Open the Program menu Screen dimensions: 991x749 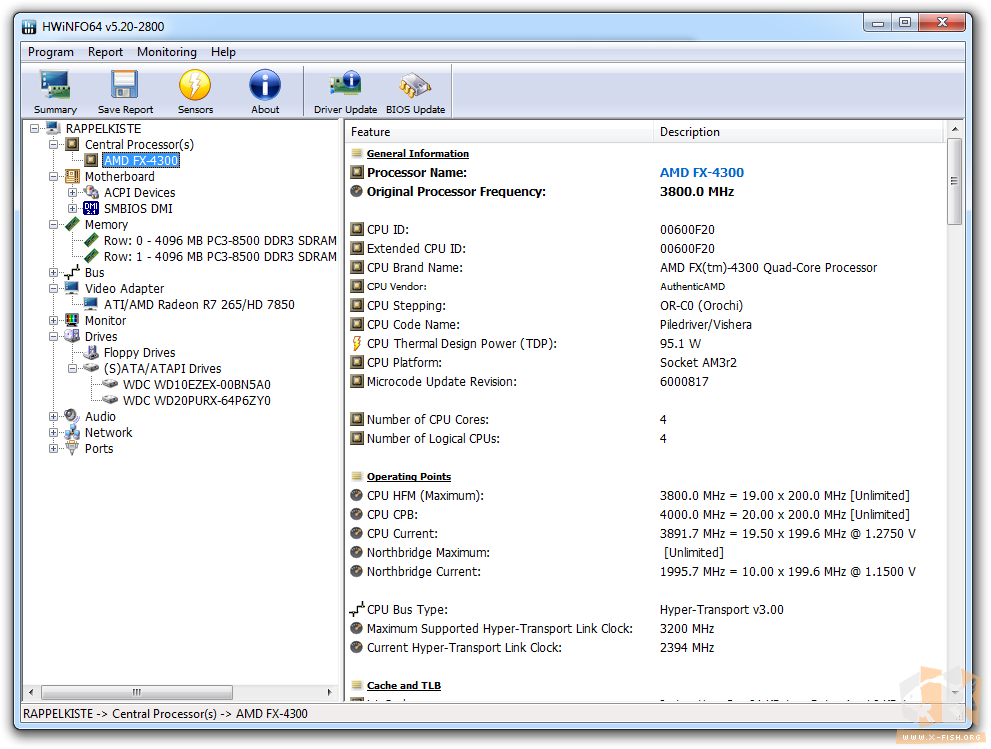(51, 52)
